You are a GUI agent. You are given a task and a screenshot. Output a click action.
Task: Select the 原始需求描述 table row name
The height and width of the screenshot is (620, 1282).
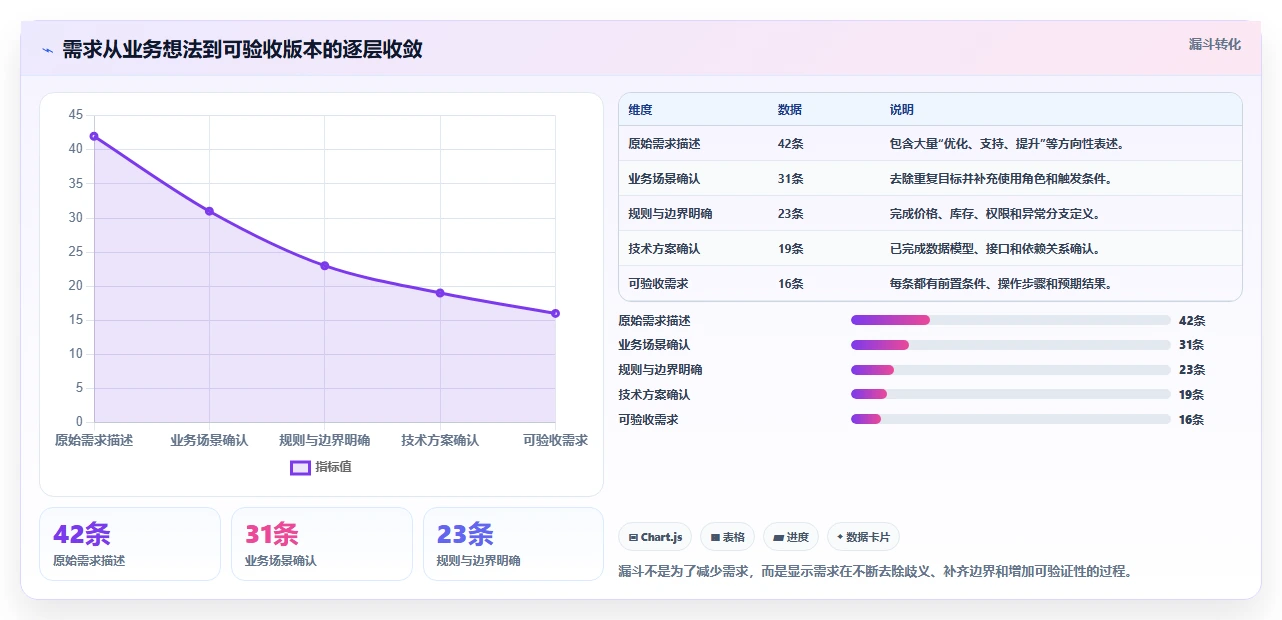[664, 144]
